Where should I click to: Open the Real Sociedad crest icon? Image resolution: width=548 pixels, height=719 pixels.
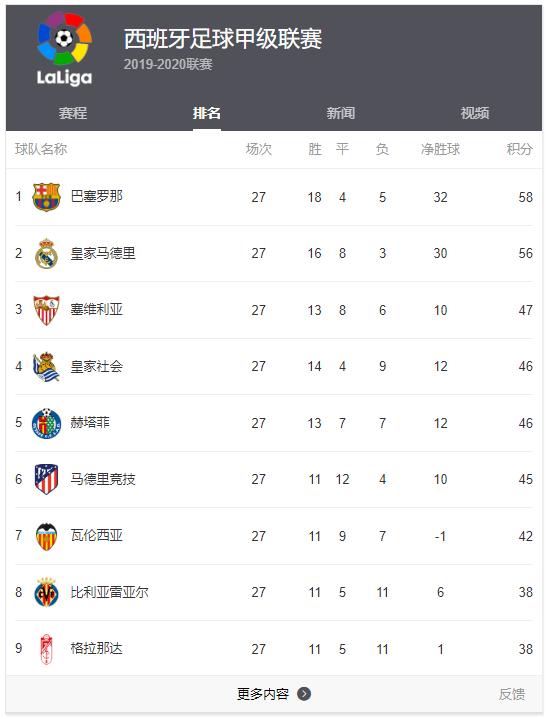click(46, 366)
